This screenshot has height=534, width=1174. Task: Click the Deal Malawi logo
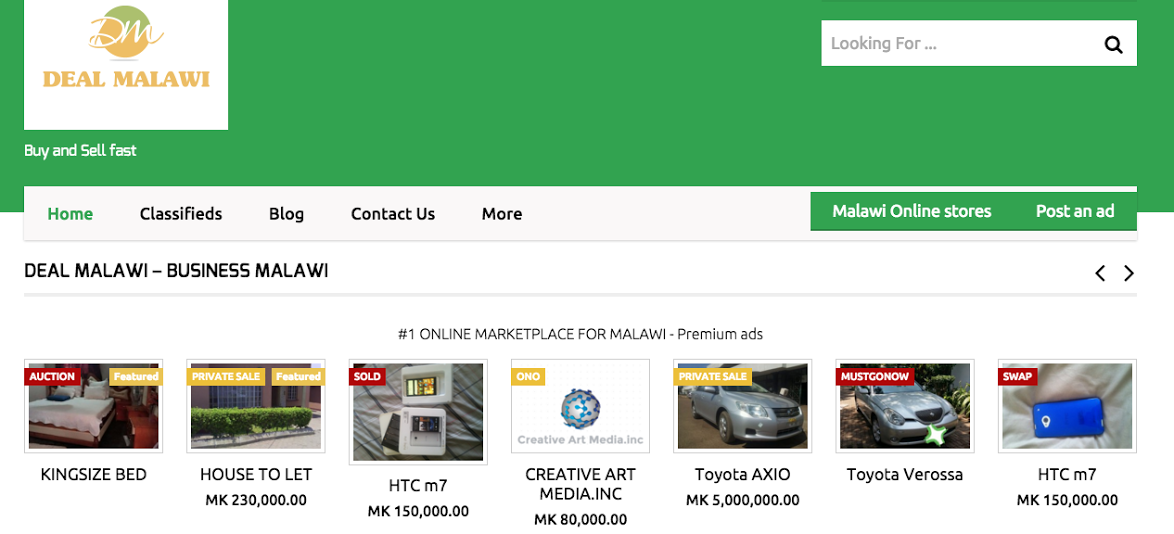[126, 62]
